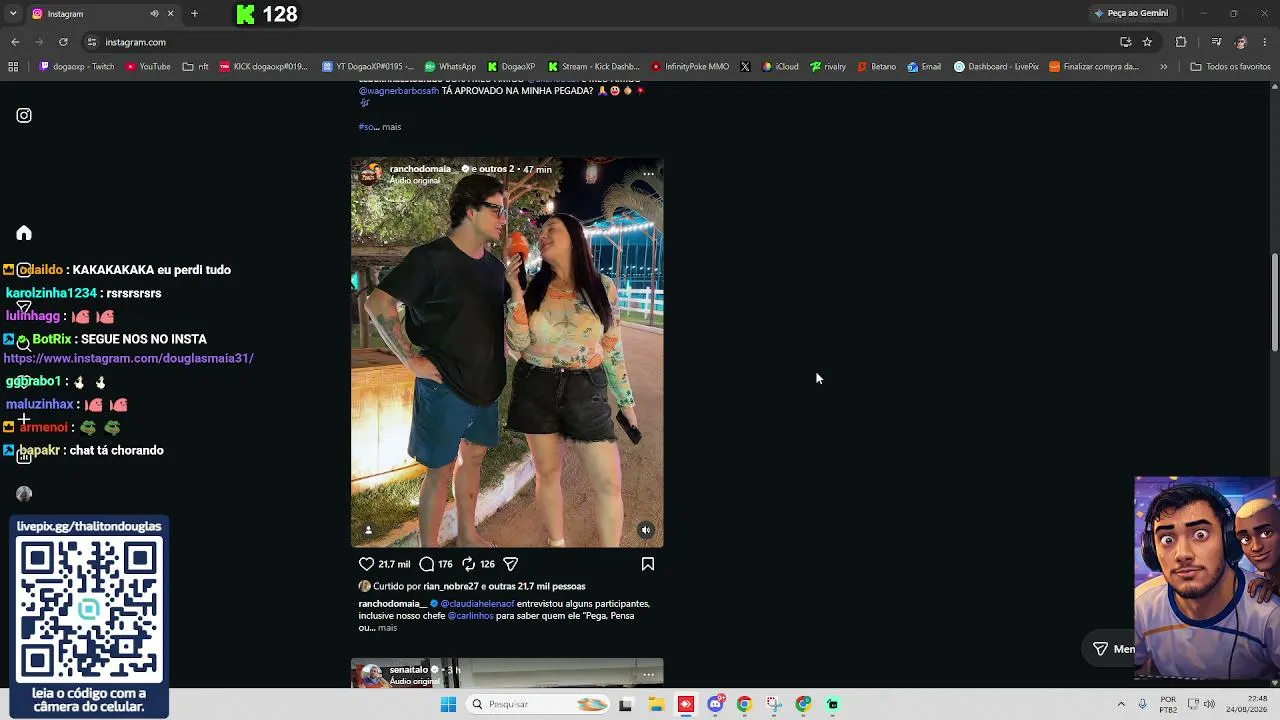Open the InfinityPoke MMO bookmark

click(x=690, y=67)
